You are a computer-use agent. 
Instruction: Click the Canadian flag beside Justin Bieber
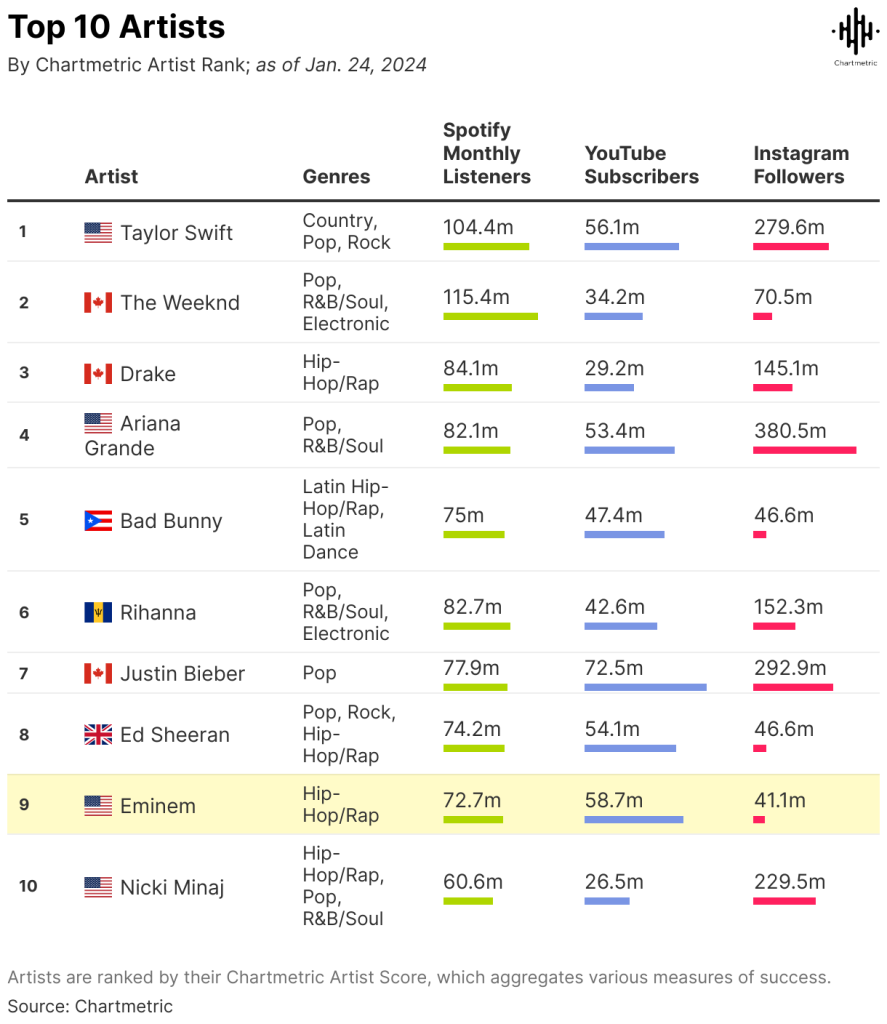tap(98, 673)
